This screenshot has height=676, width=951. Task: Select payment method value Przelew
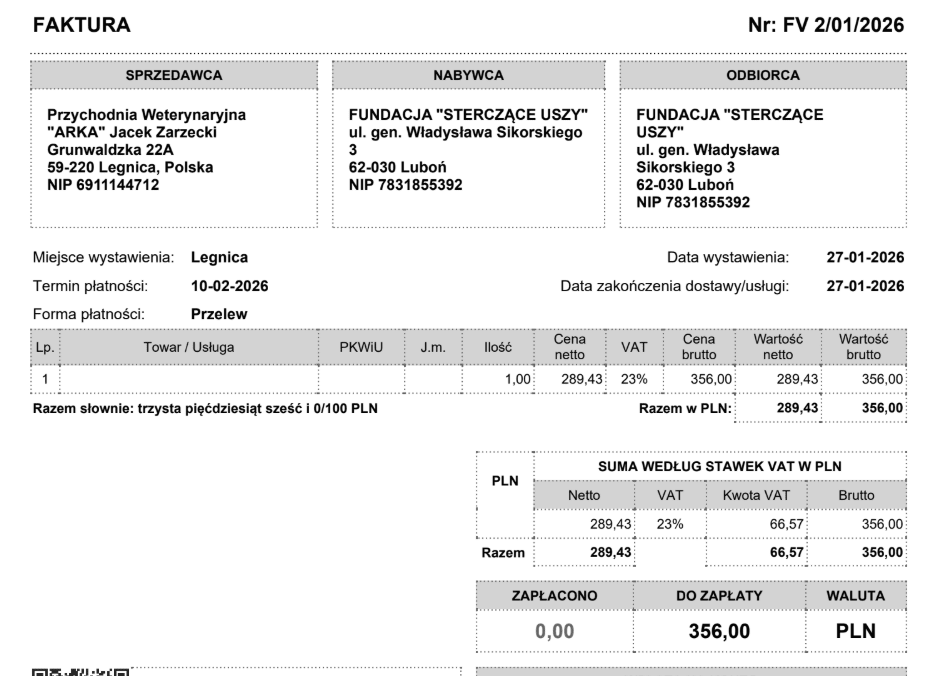point(219,314)
